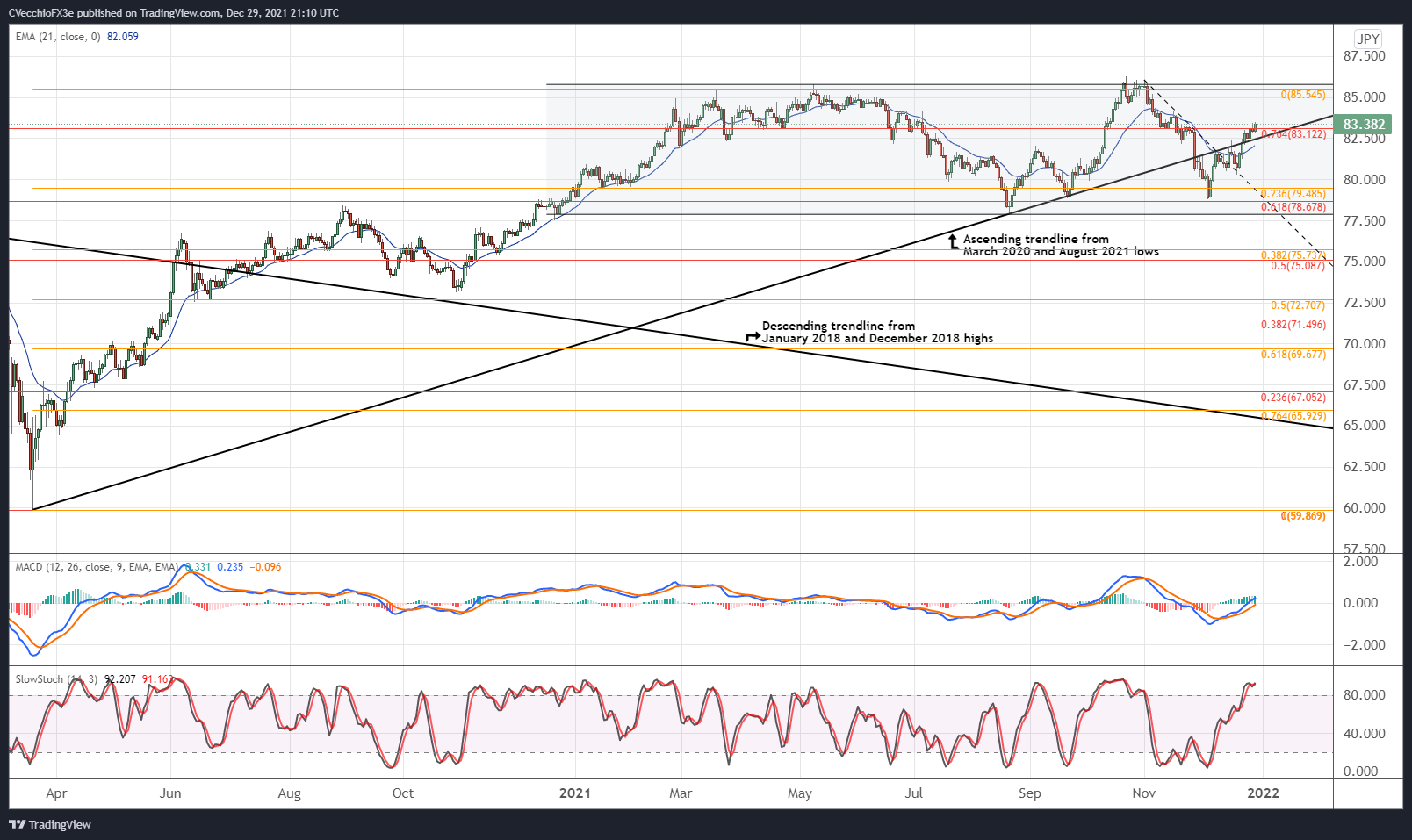
Task: Click 2.000 on the MACD axis
Action: [x=1361, y=562]
